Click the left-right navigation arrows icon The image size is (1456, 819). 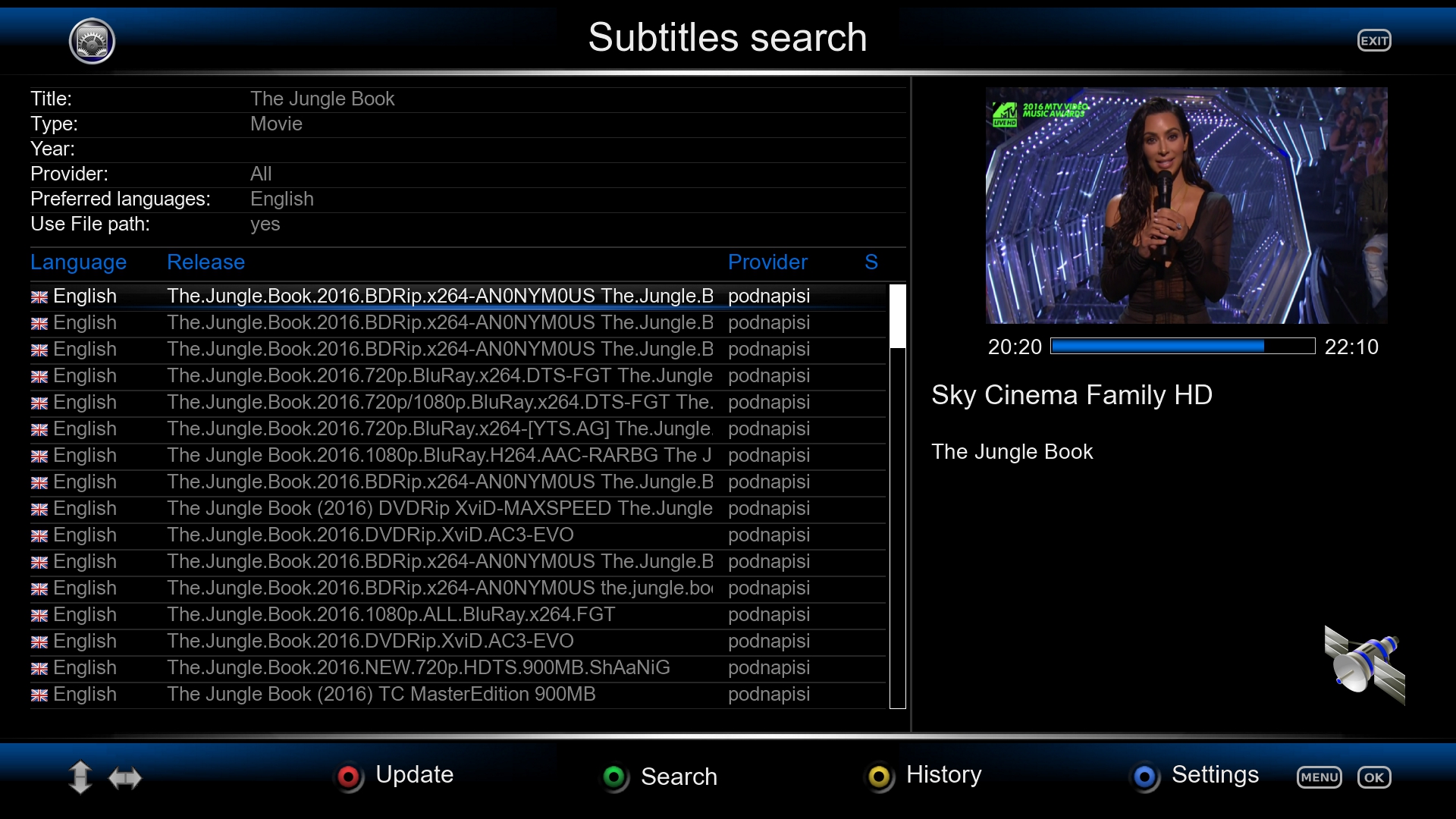coord(125,778)
